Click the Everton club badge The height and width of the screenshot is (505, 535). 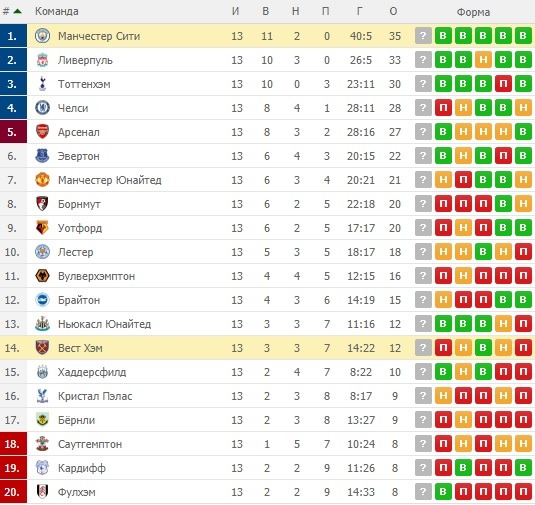point(42,156)
